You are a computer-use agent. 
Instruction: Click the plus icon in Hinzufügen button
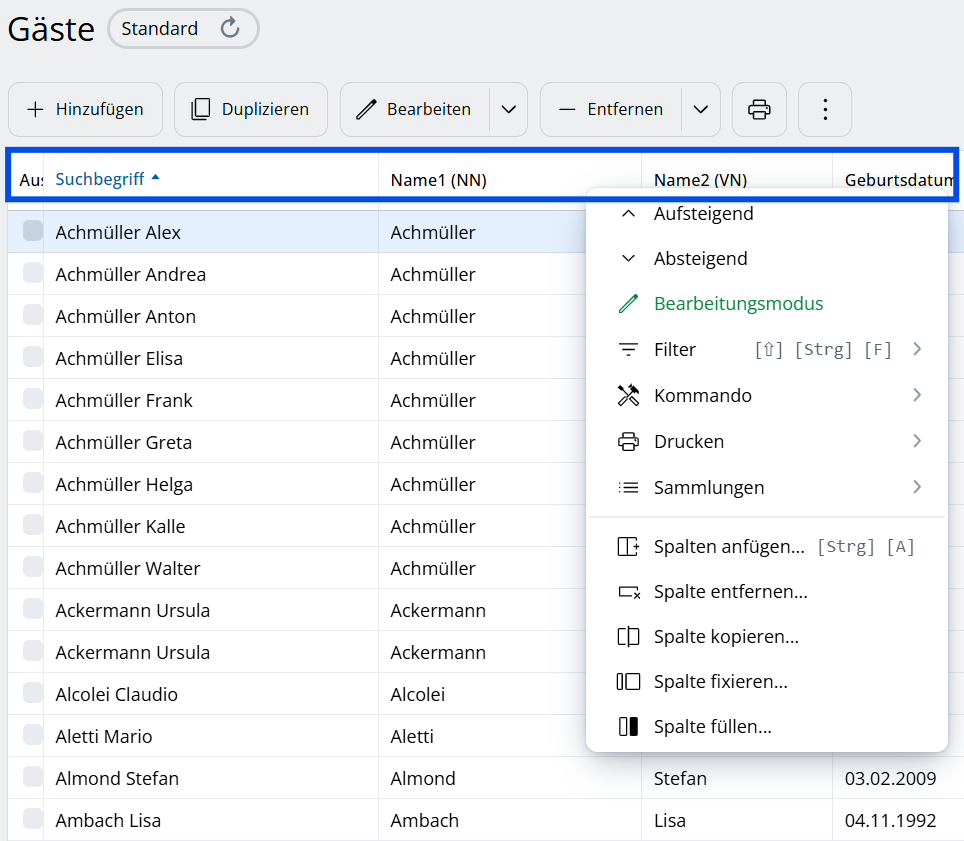36,109
